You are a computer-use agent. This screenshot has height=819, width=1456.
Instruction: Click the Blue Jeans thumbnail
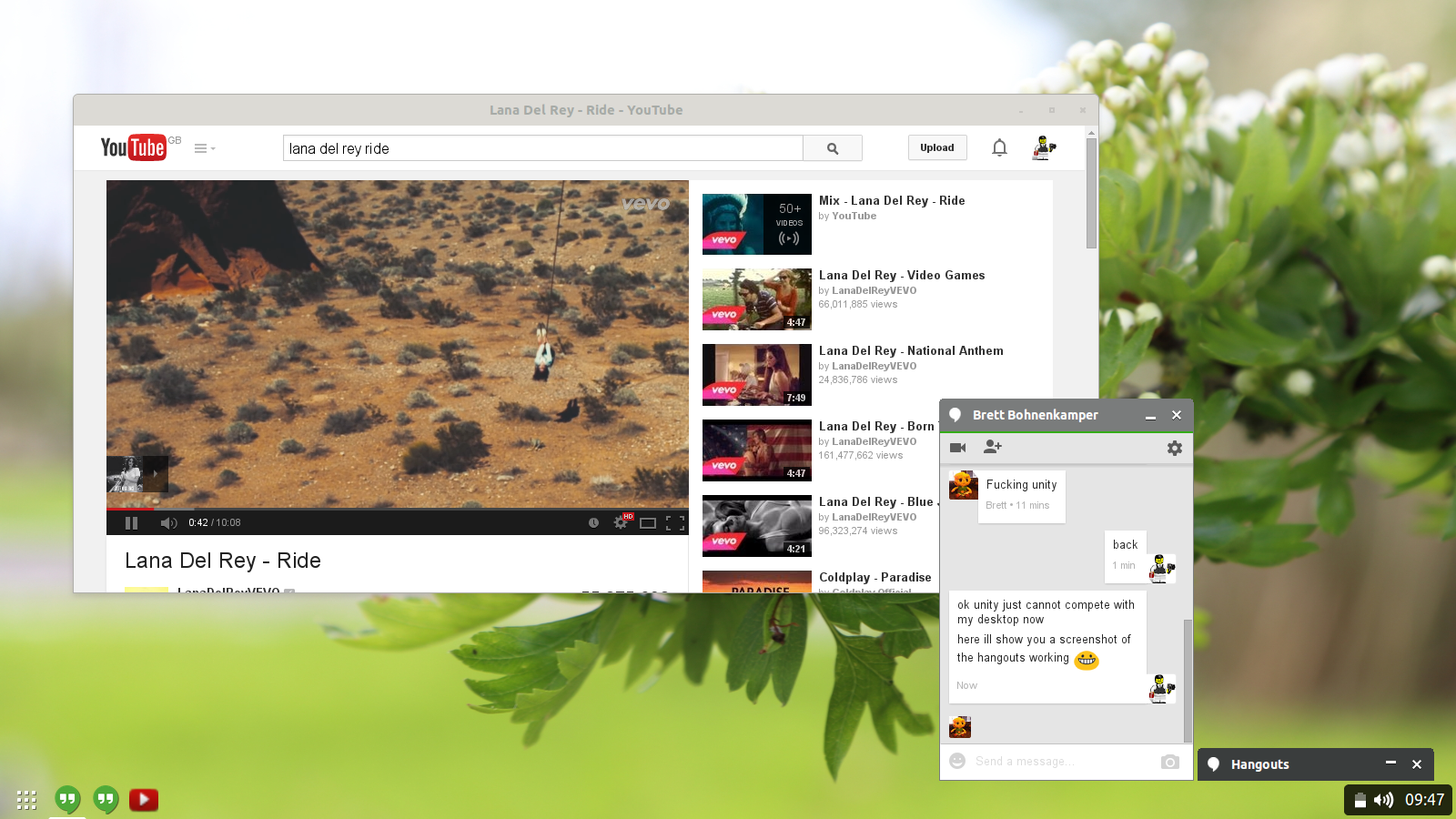coord(757,526)
